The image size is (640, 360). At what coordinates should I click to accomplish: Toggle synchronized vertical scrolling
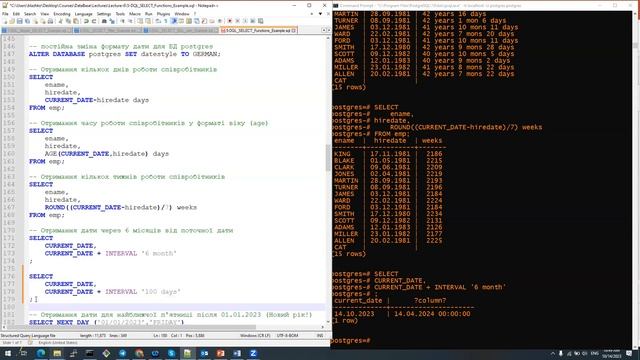tap(140, 21)
